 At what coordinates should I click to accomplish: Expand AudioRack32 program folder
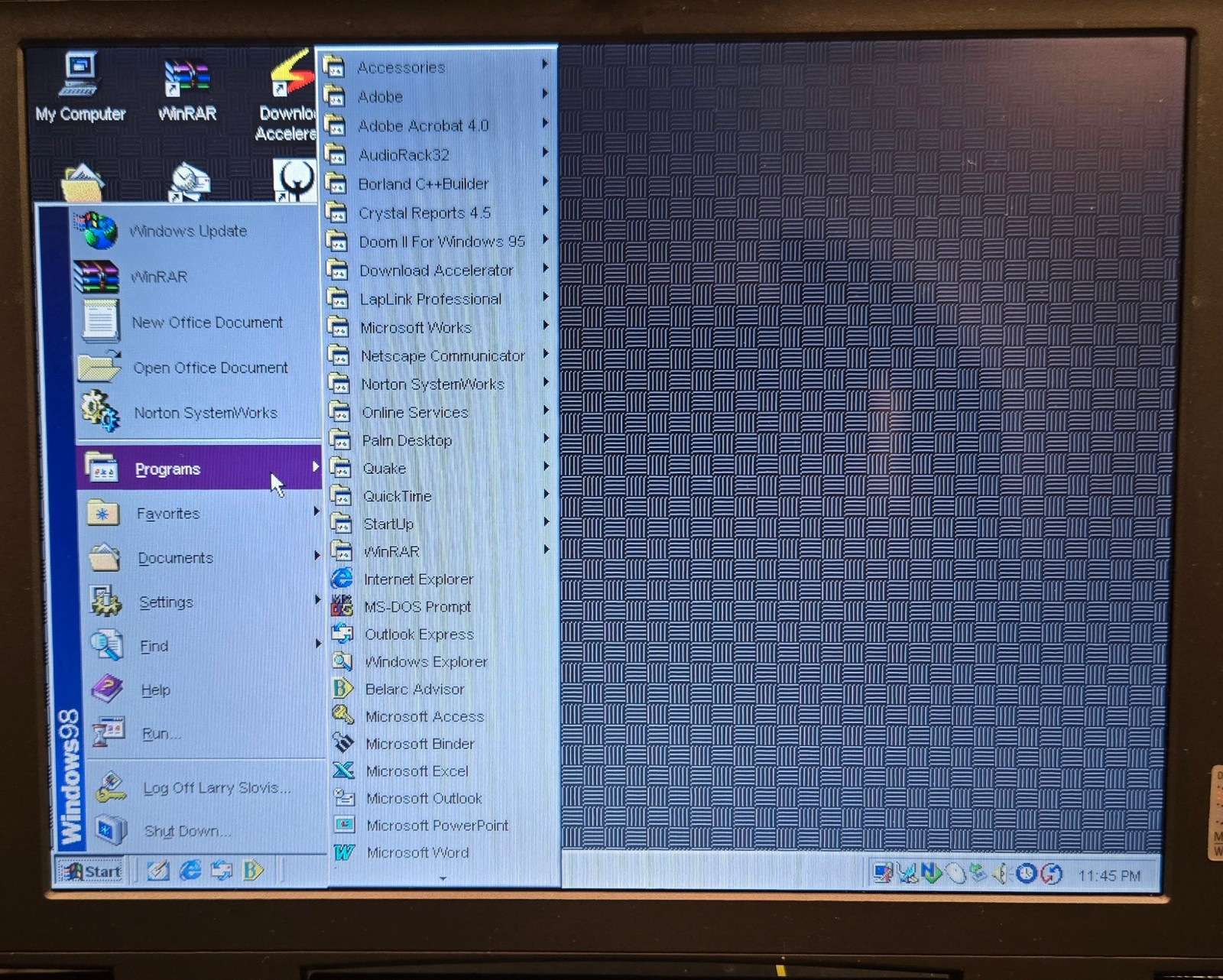436,155
